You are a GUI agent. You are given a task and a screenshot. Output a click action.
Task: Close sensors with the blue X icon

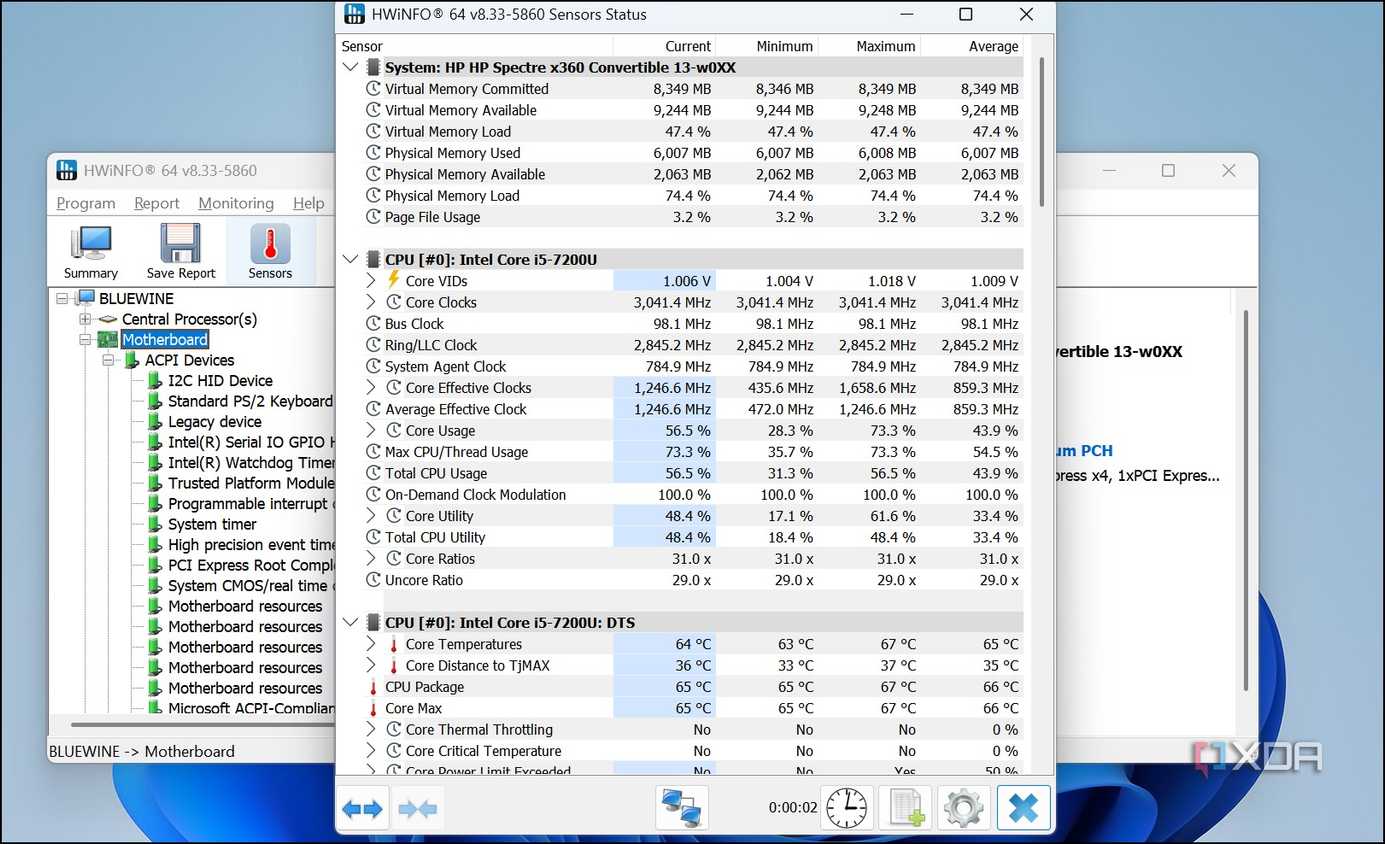point(1024,807)
